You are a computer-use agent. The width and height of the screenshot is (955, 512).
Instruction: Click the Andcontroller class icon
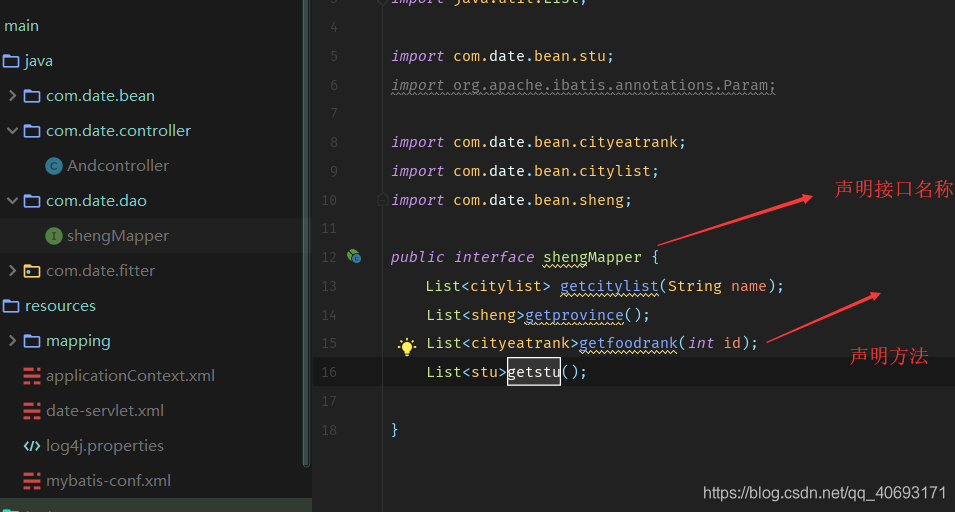pos(54,166)
